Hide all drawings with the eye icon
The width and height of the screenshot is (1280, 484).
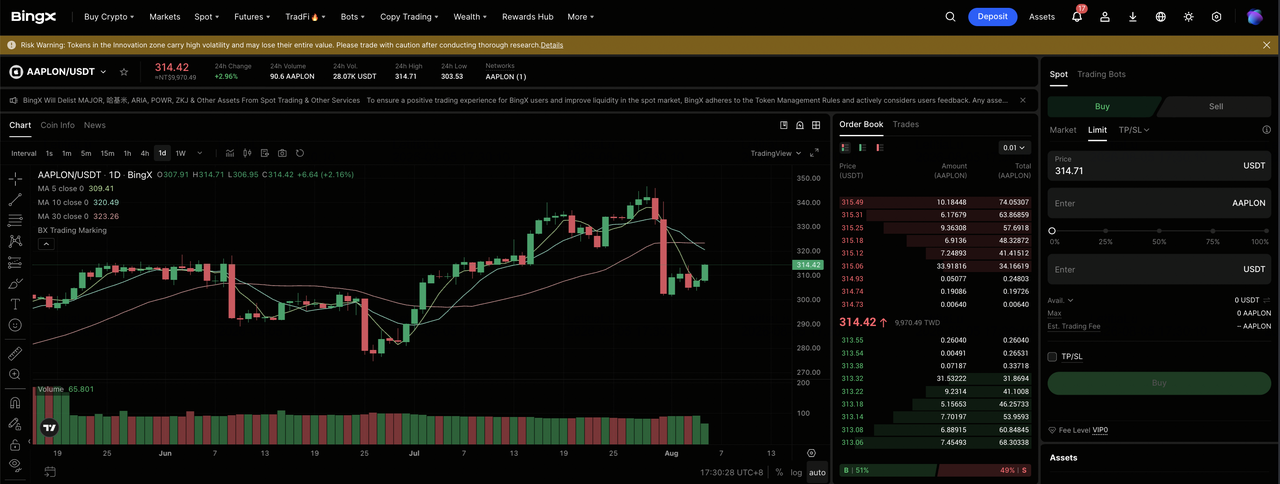click(15, 465)
